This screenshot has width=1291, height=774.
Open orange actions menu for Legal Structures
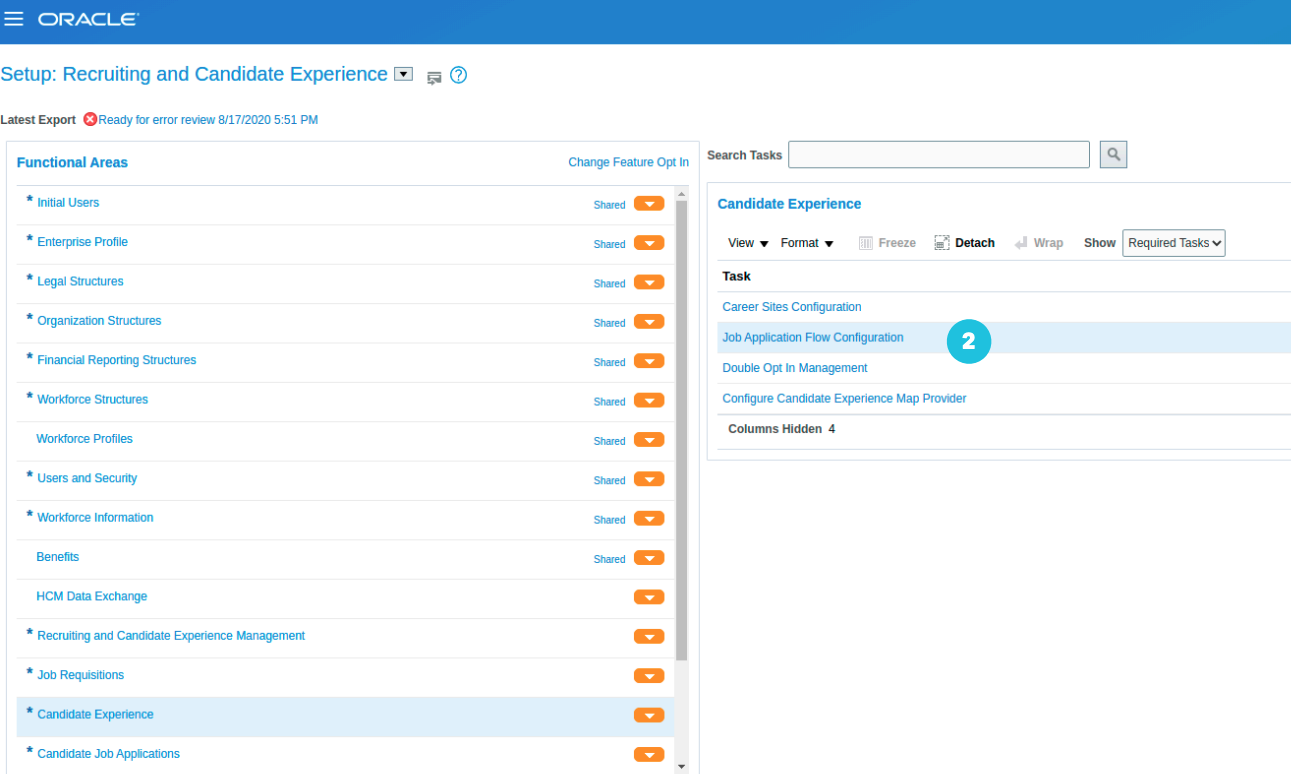point(649,282)
